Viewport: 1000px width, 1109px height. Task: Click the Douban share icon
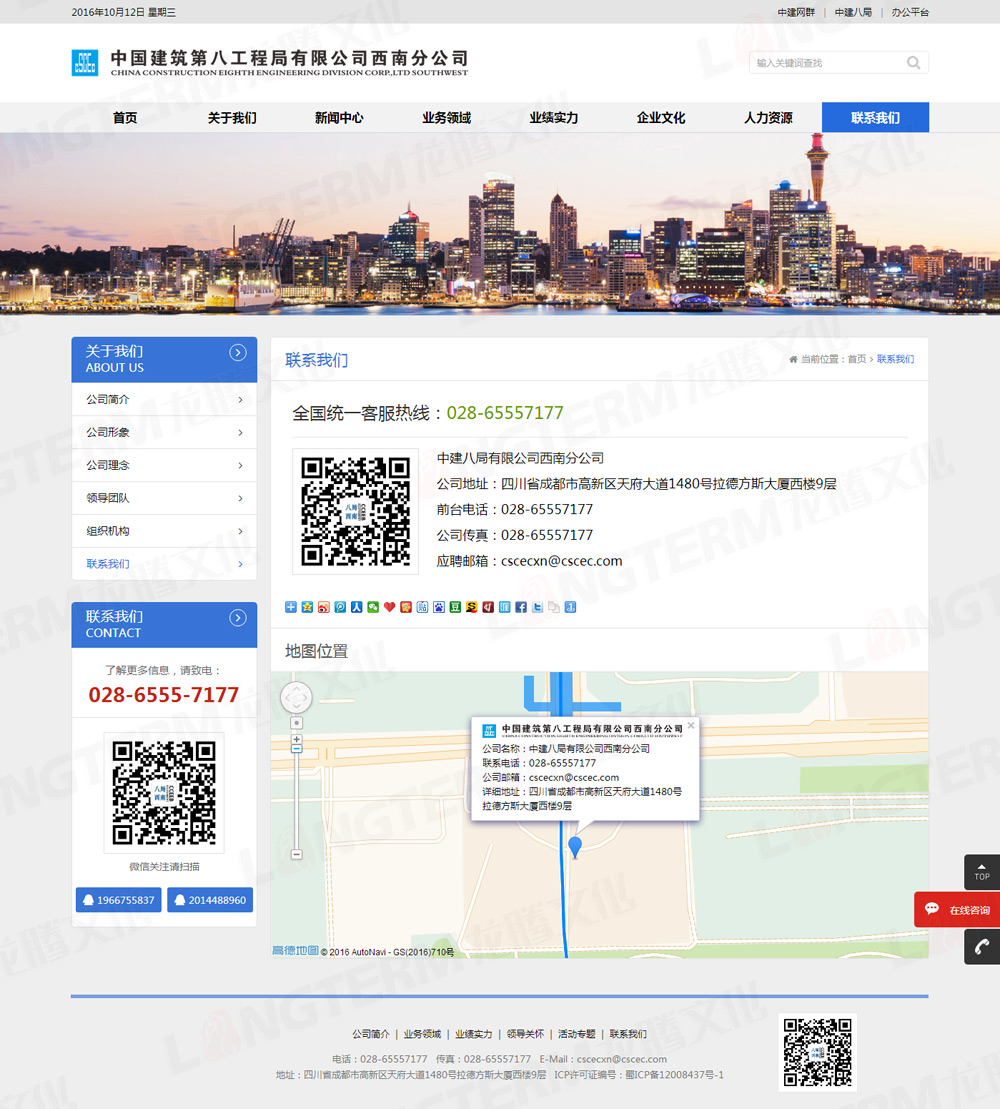455,607
